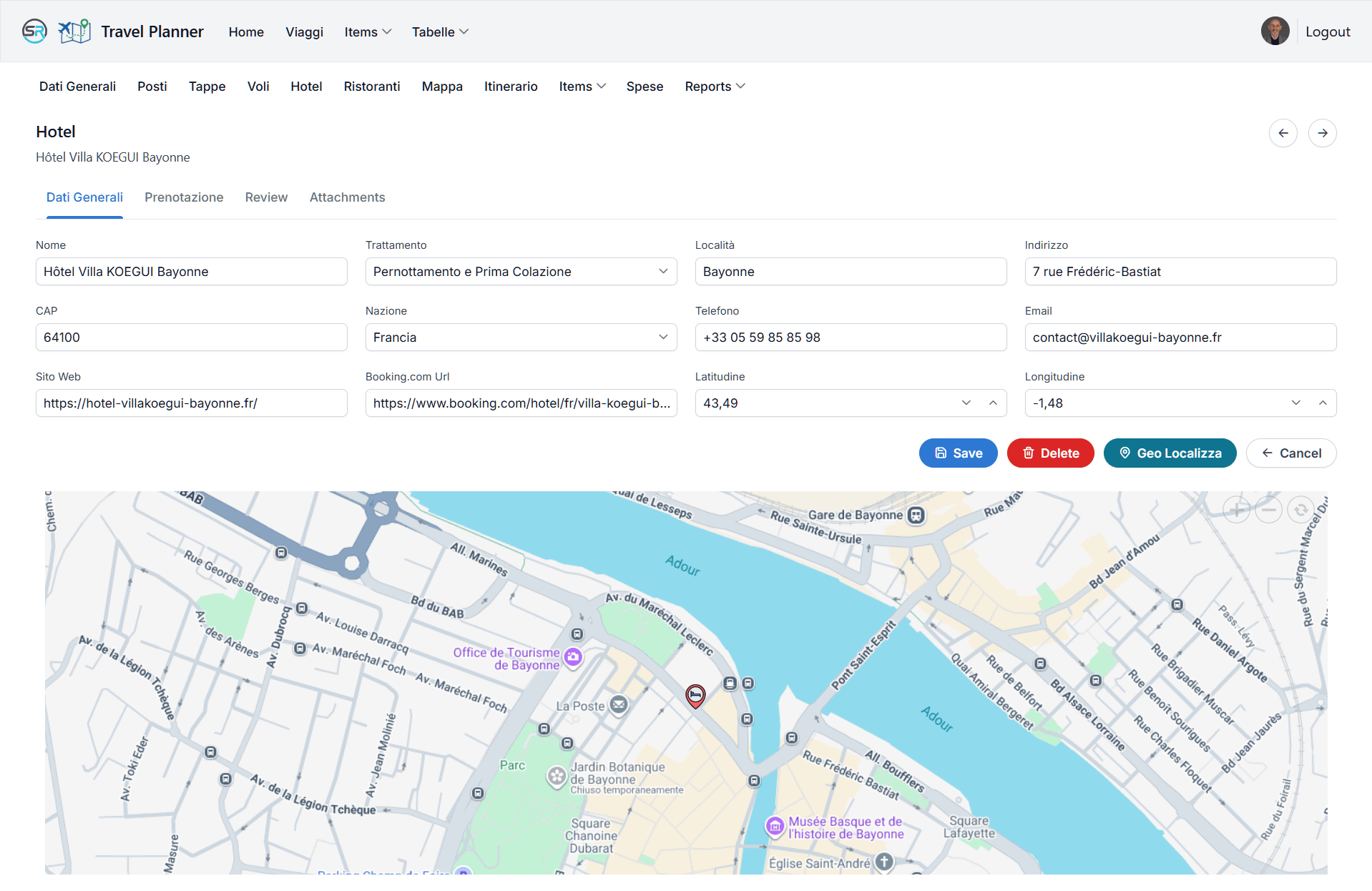Screen dimensions: 1372x891
Task: Open the Itinerario section
Action: tap(510, 87)
